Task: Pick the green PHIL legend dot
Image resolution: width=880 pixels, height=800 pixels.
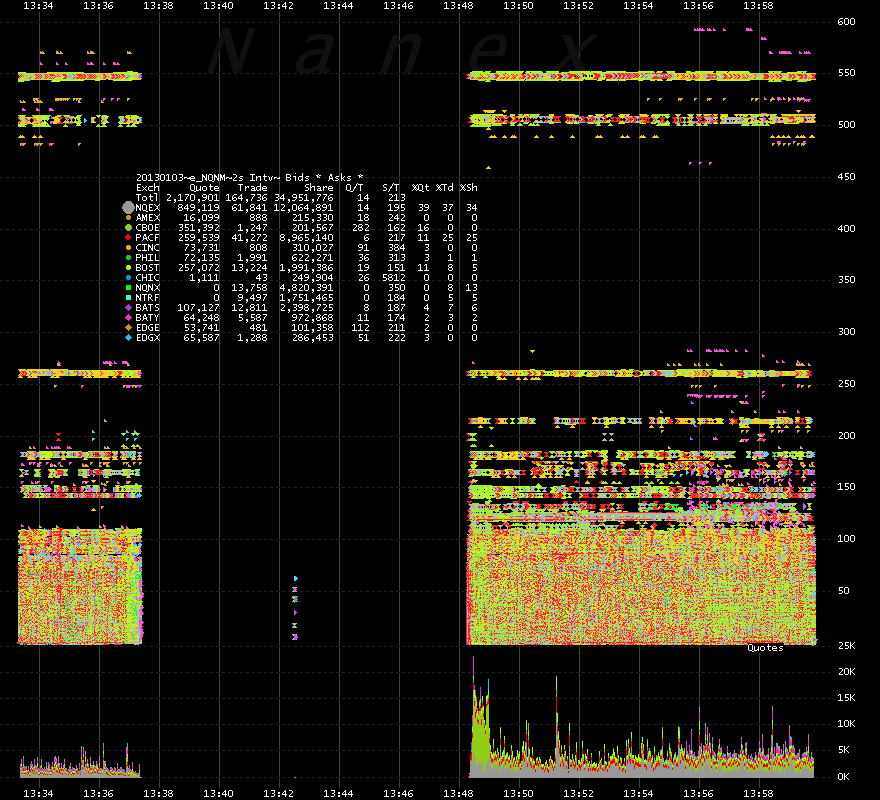Action: [x=129, y=258]
